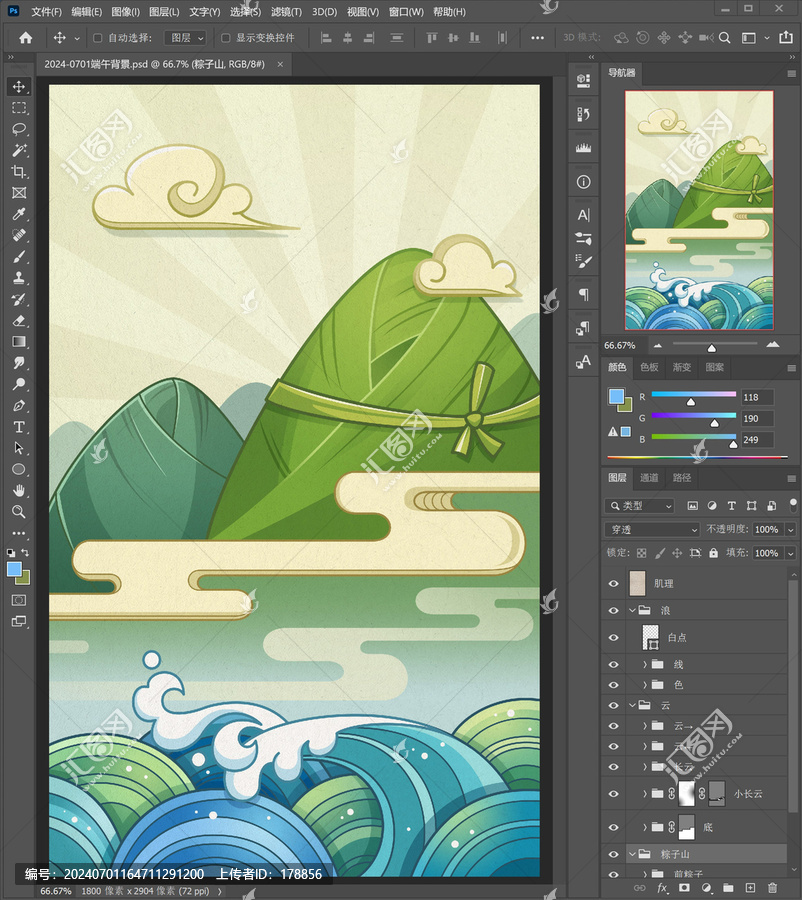Image resolution: width=802 pixels, height=900 pixels.
Task: Open the auto-select 图层 dropdown
Action: pyautogui.click(x=185, y=38)
